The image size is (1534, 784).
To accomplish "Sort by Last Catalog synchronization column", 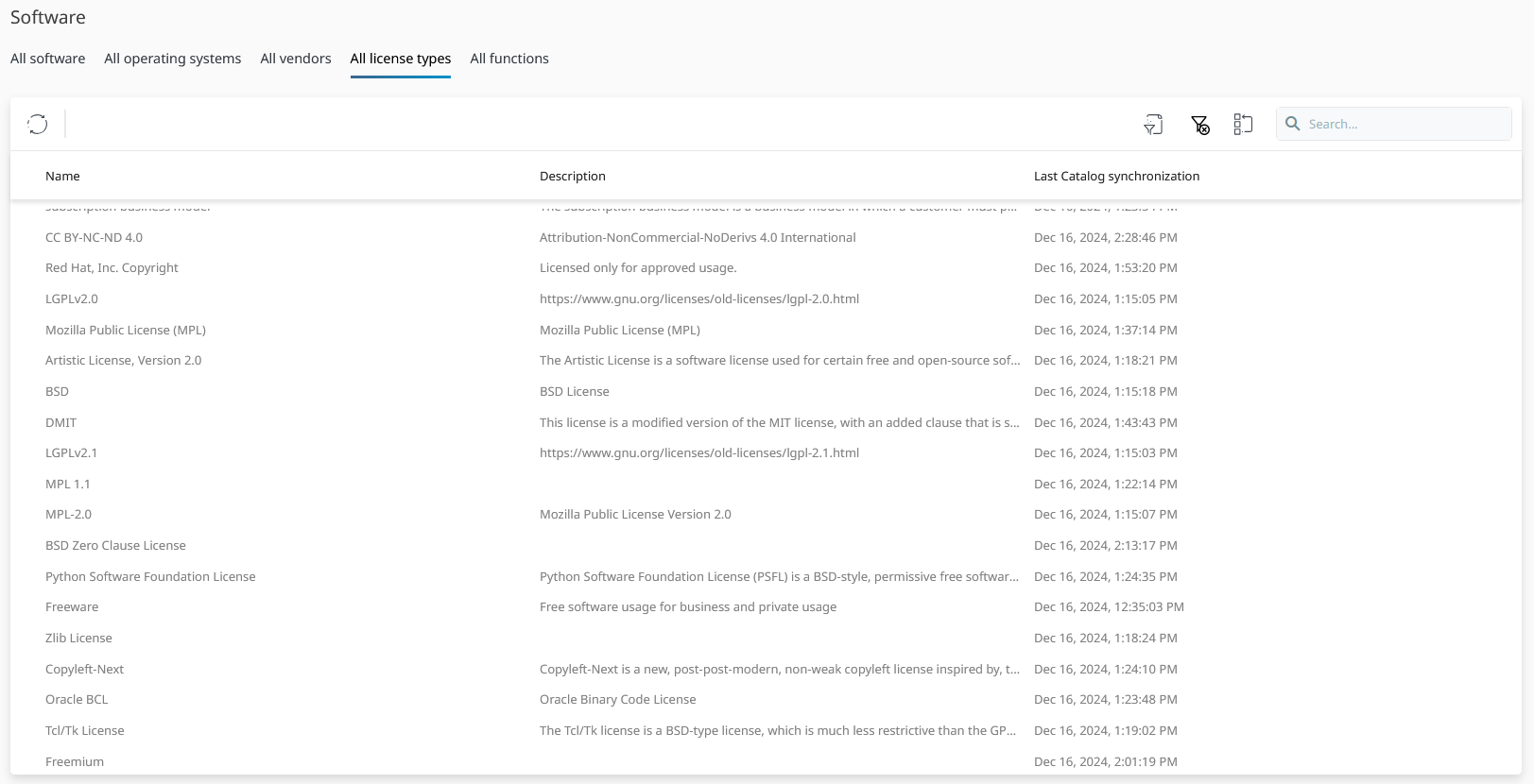I will coord(1115,177).
